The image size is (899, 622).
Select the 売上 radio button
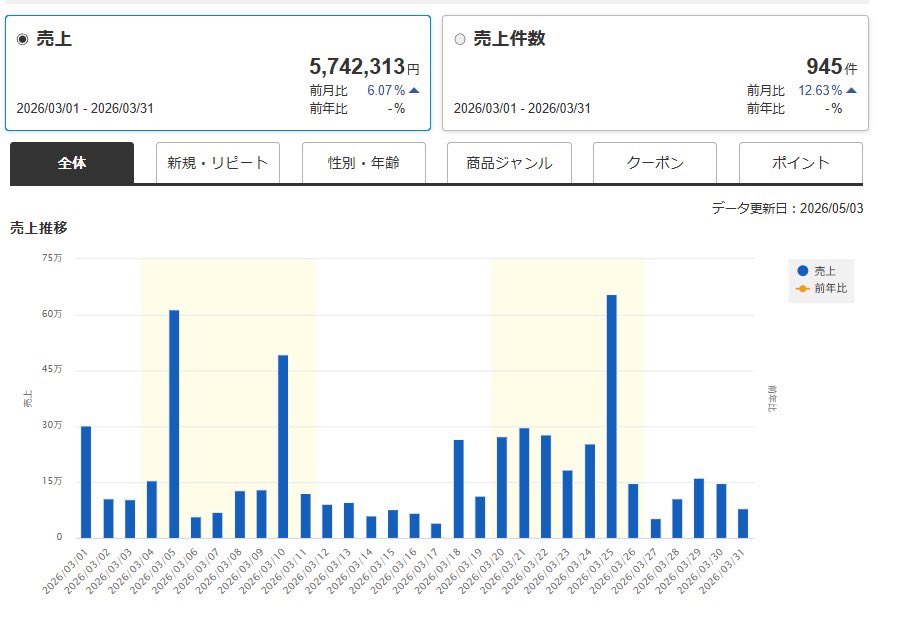coord(22,40)
